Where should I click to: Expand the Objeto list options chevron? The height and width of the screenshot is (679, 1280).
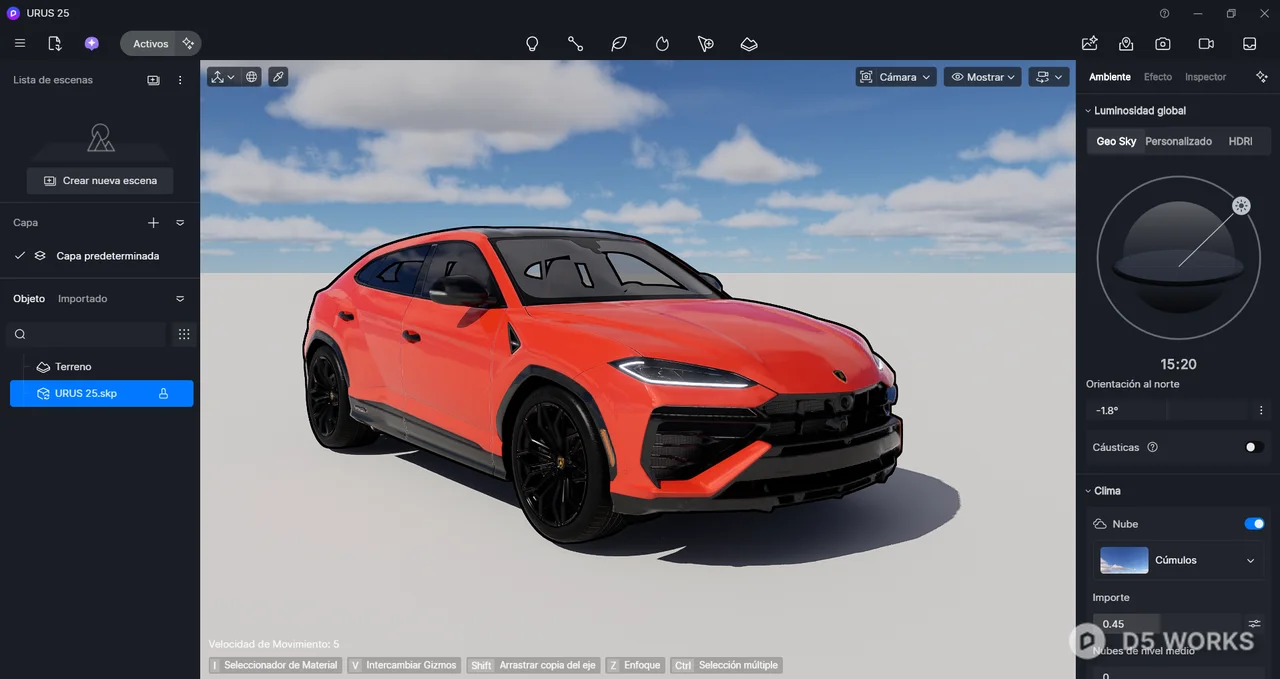click(180, 299)
